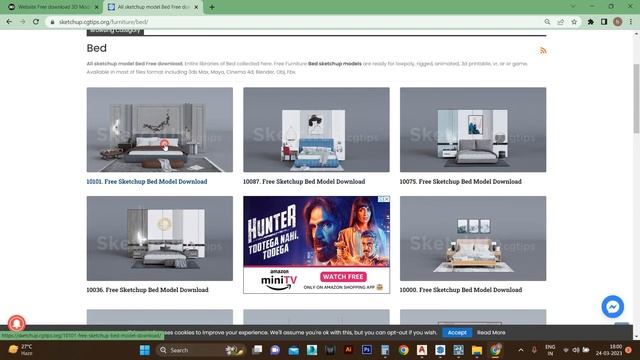
Task: Open File Explorer from the taskbar
Action: coord(477,350)
